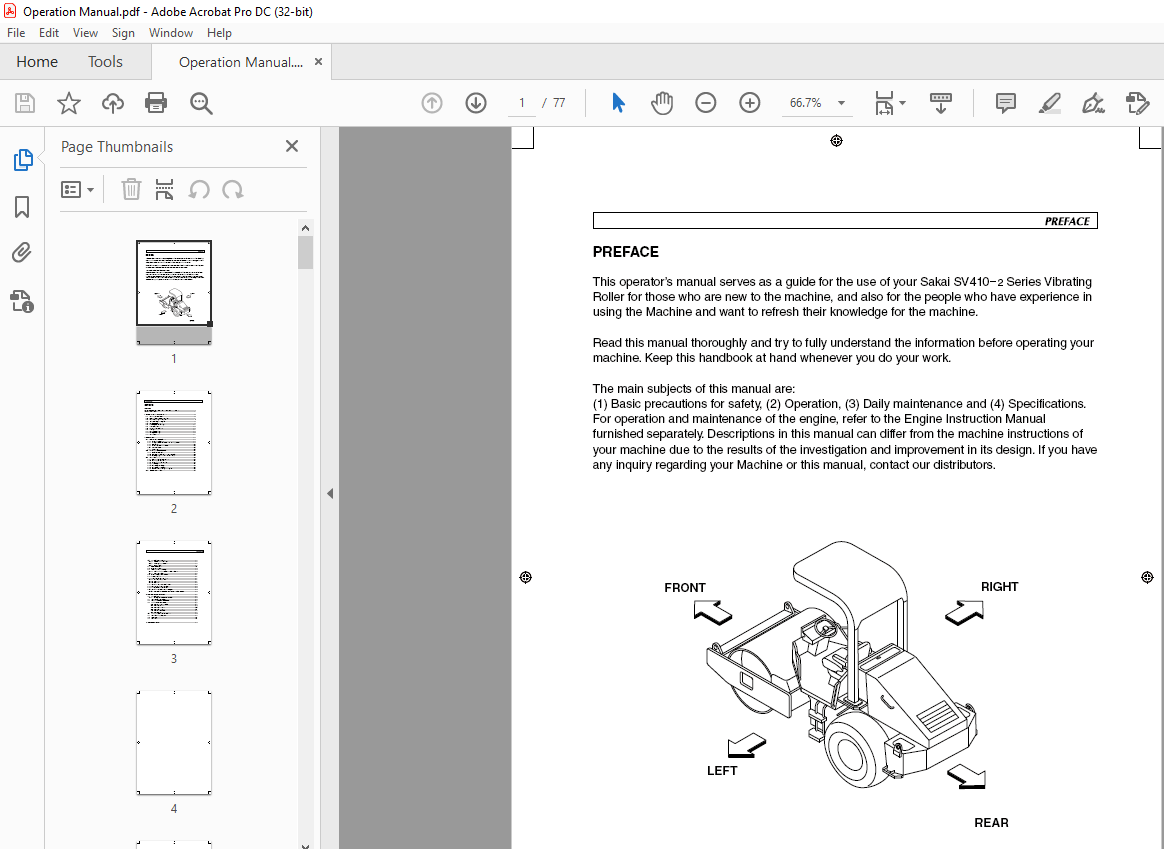This screenshot has width=1164, height=849.
Task: Go to next page arrow icon
Action: tap(476, 103)
